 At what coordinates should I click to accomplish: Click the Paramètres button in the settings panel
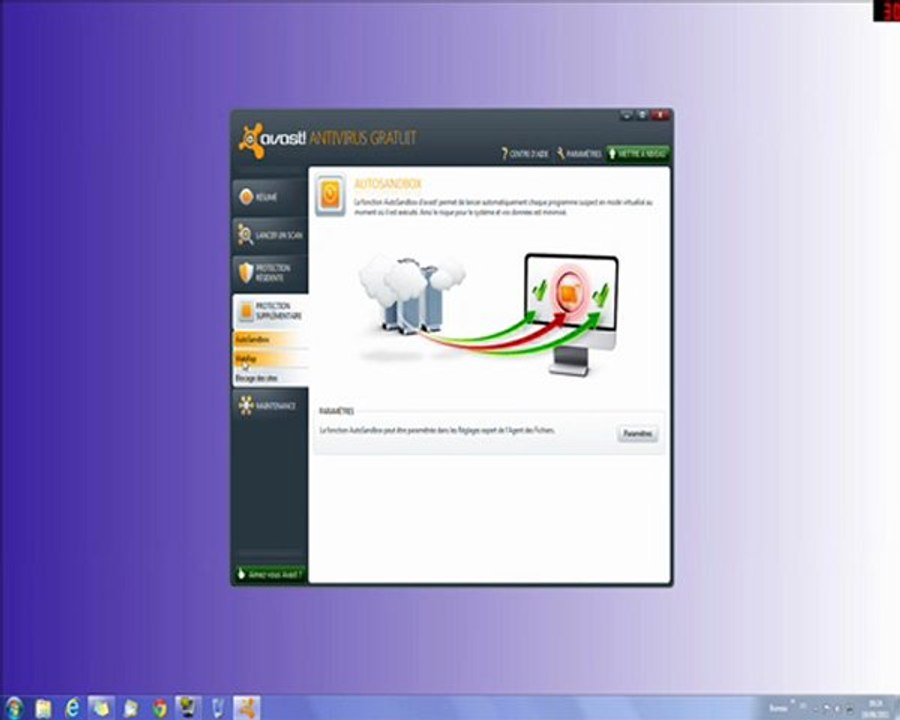point(638,433)
